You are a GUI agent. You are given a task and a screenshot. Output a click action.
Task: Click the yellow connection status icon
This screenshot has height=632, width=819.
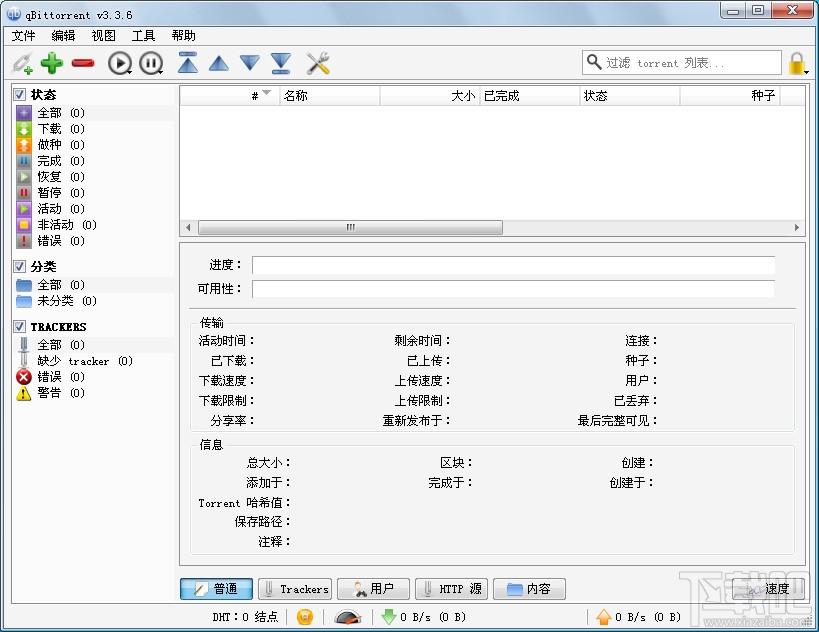(x=305, y=617)
